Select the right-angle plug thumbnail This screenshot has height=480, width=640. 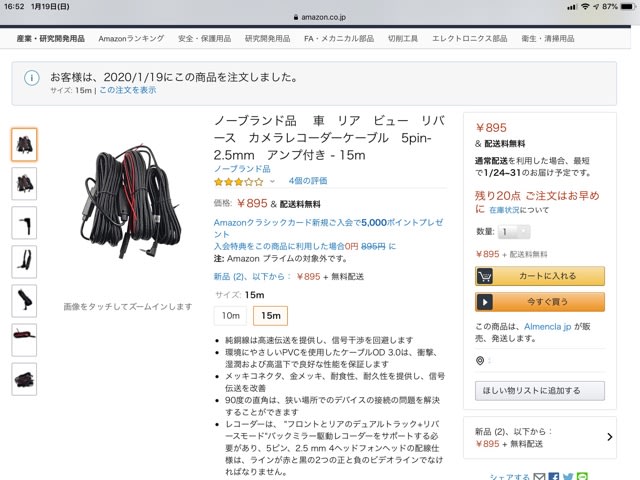tap(24, 223)
